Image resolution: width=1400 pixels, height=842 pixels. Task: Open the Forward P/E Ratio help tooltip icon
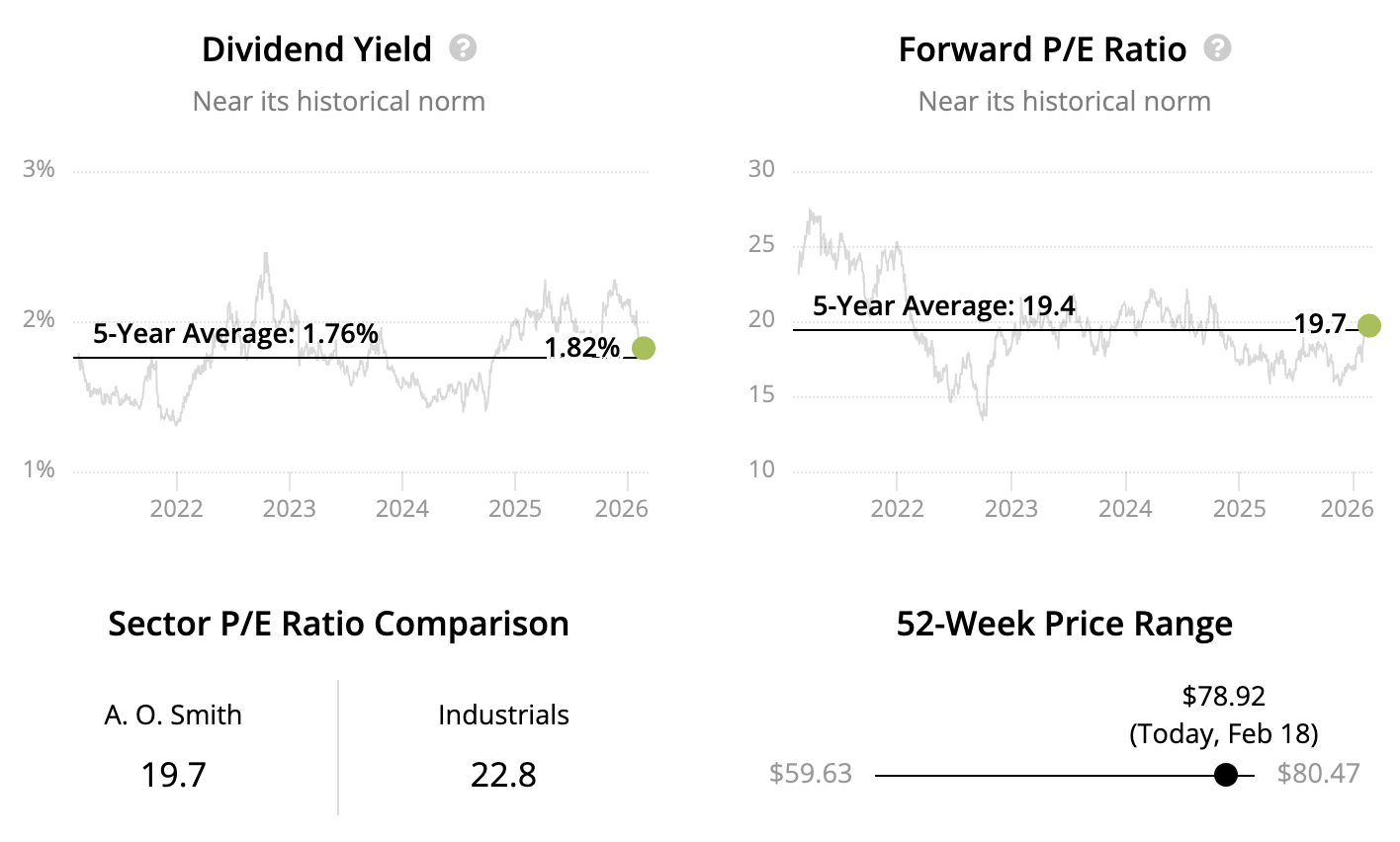1217,48
